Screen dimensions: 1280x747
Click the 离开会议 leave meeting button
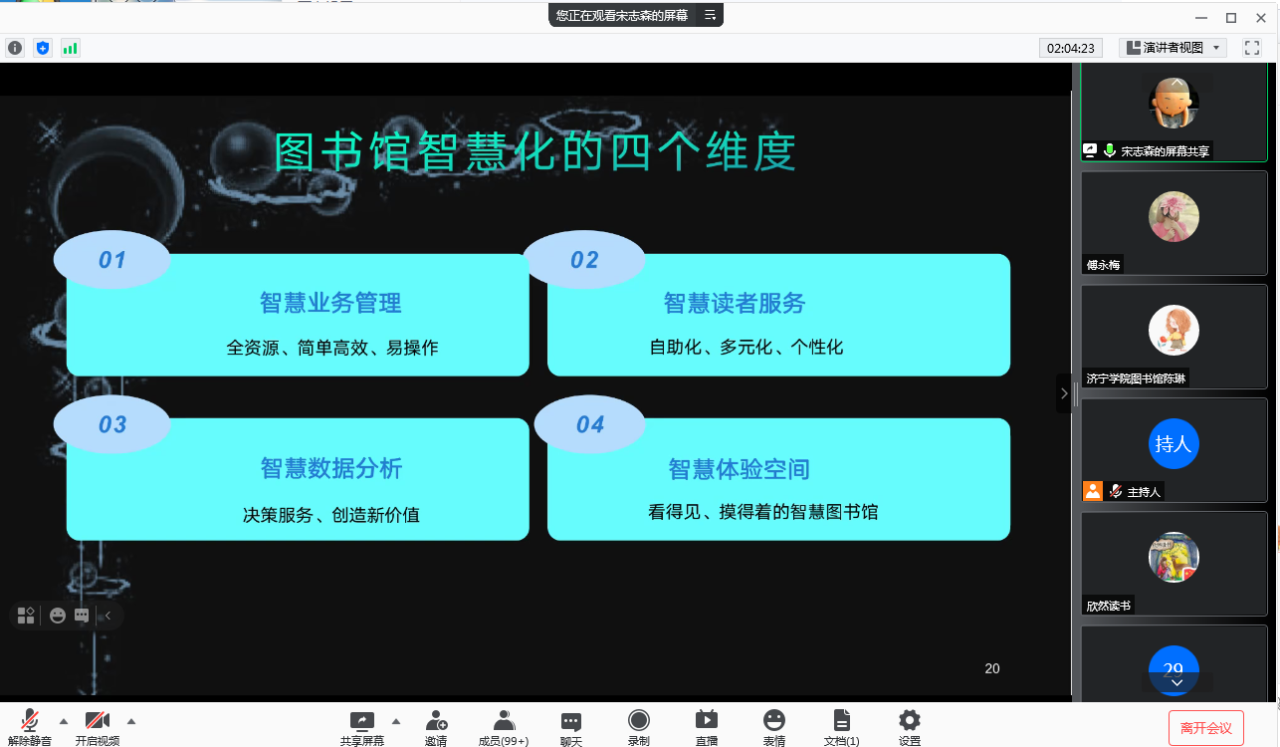[1205, 727]
